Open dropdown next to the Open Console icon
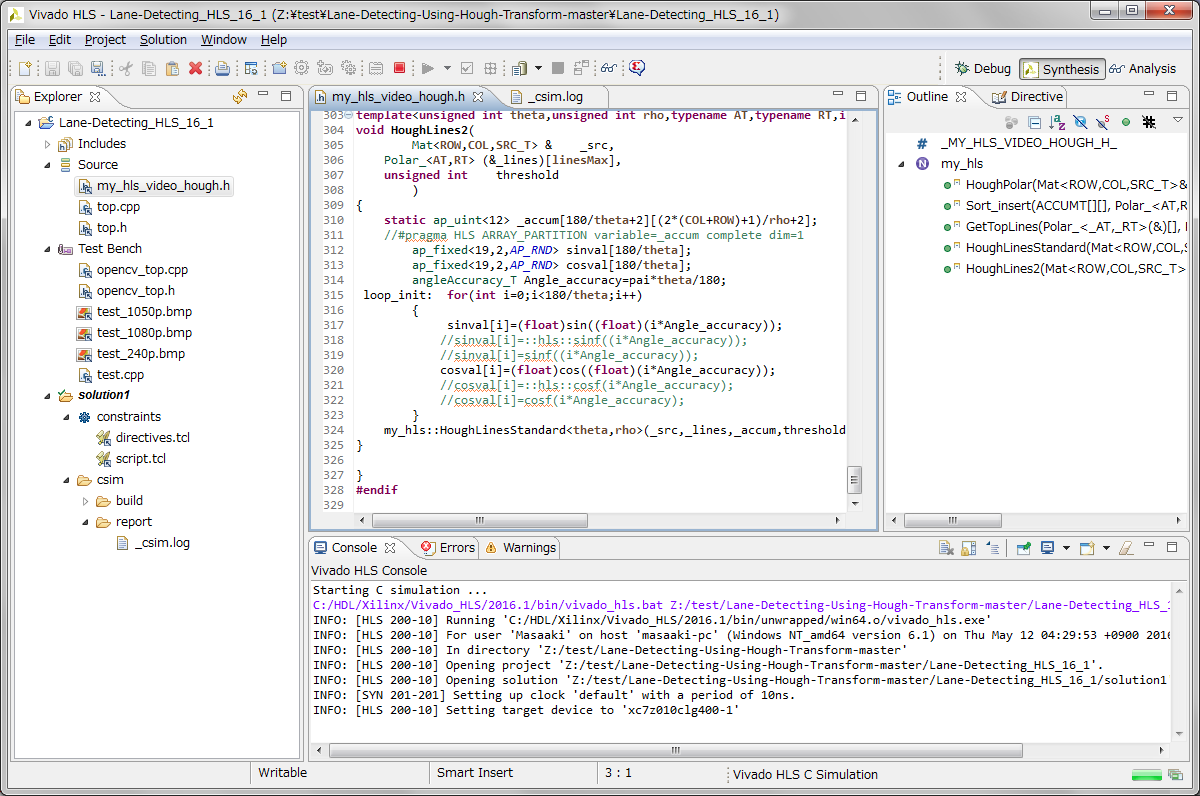 (x=1106, y=548)
